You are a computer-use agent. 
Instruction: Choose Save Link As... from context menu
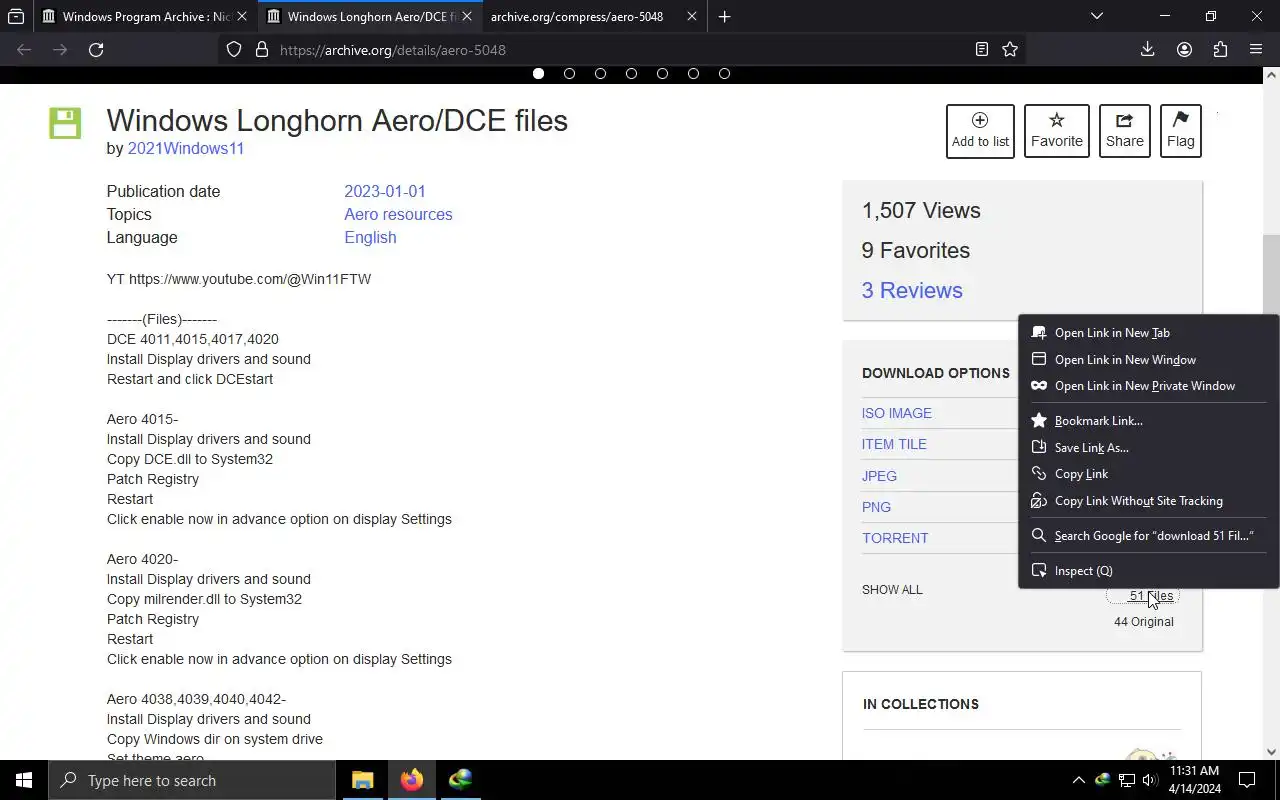(x=1148, y=448)
